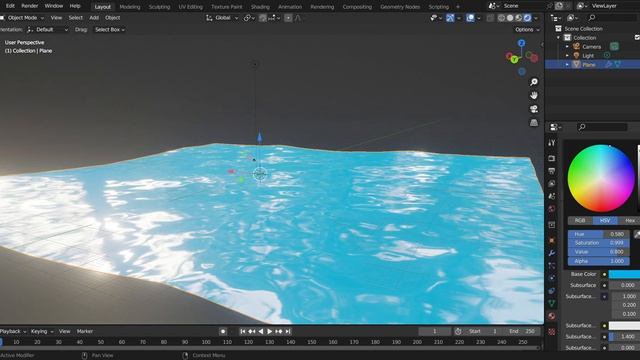Open the Physics properties tab
Viewport: 640px width, 360px height.
(552, 278)
